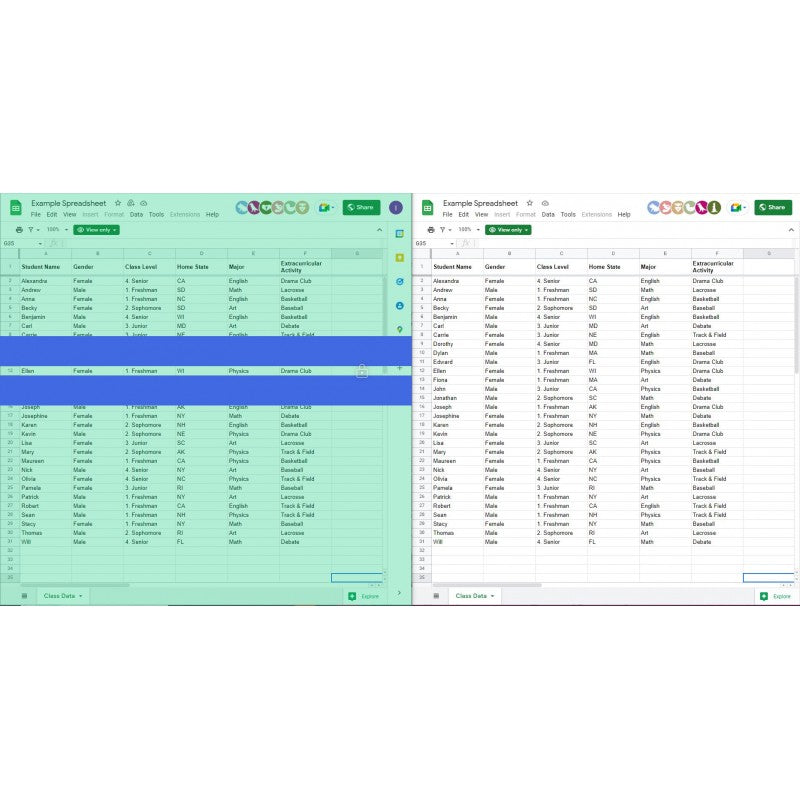
Task: Click the Explore button in the right window
Action: point(775,596)
